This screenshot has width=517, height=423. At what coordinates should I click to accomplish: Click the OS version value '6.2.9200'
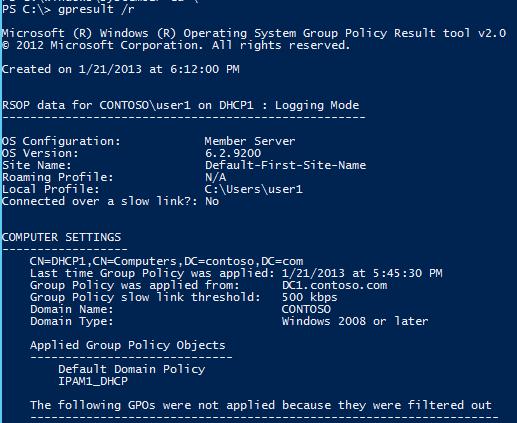233,153
